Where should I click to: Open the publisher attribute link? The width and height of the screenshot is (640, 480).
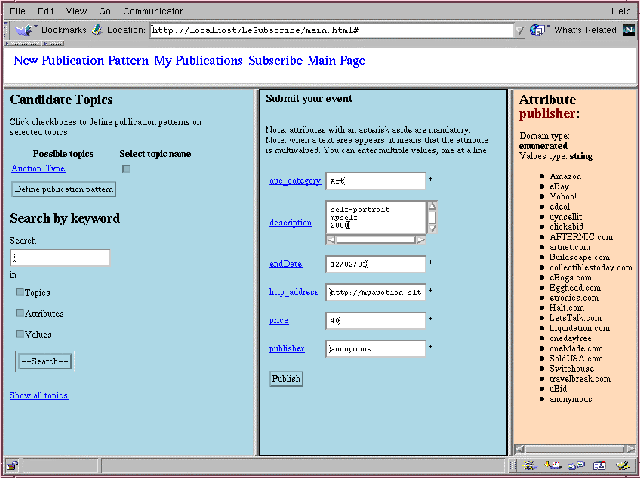click(x=287, y=349)
